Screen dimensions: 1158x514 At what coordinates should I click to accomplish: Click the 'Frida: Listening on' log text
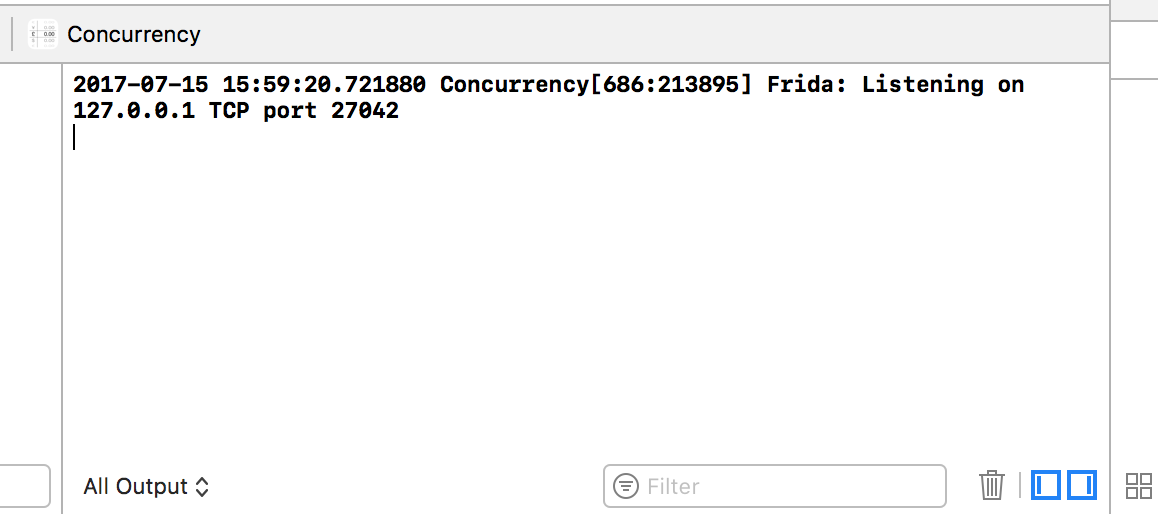896,85
